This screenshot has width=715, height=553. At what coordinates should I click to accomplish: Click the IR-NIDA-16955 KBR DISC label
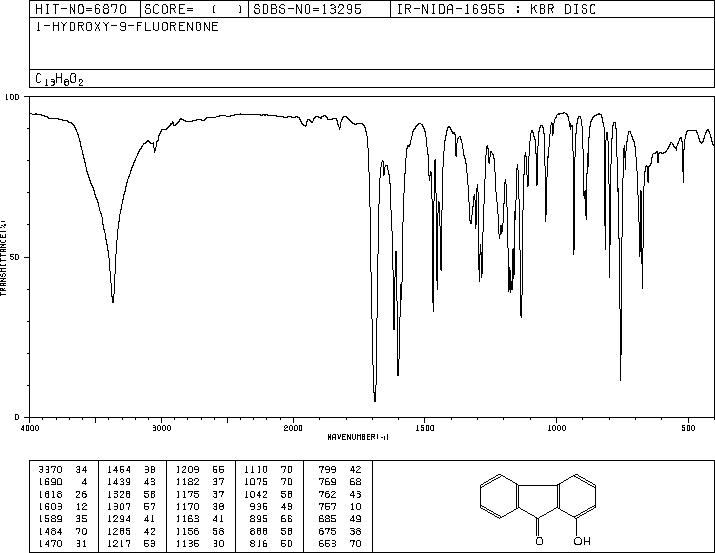point(496,9)
